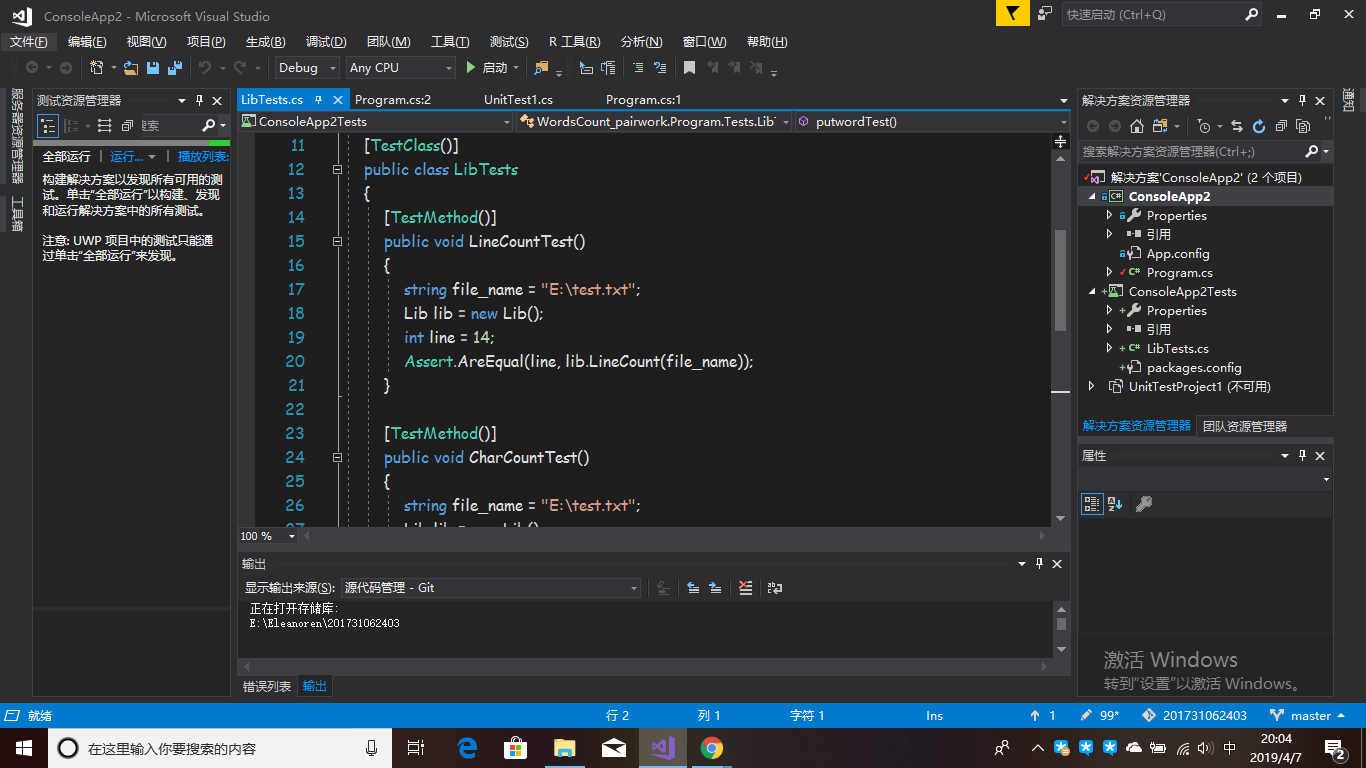1366x768 pixels.
Task: Click the Windows taskbar search box
Action: pos(220,747)
